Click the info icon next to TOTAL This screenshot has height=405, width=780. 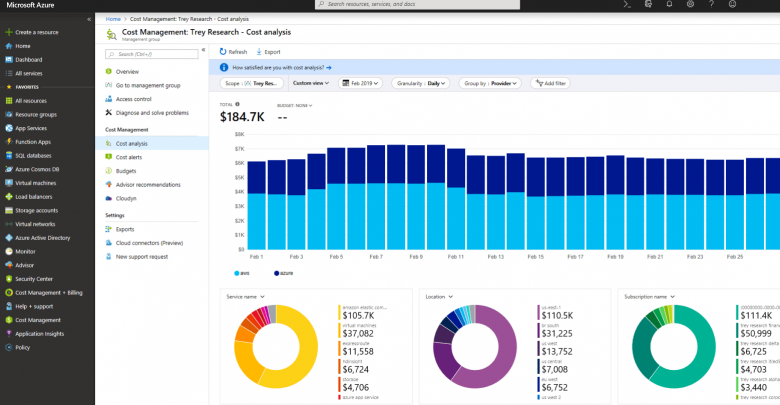click(237, 104)
